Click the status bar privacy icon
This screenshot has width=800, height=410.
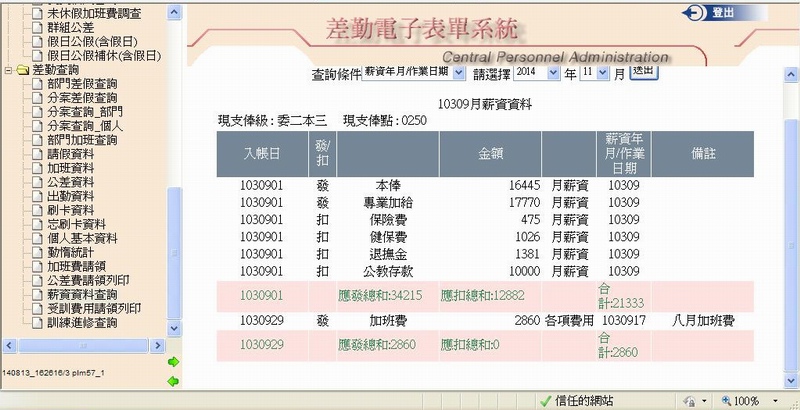click(689, 401)
